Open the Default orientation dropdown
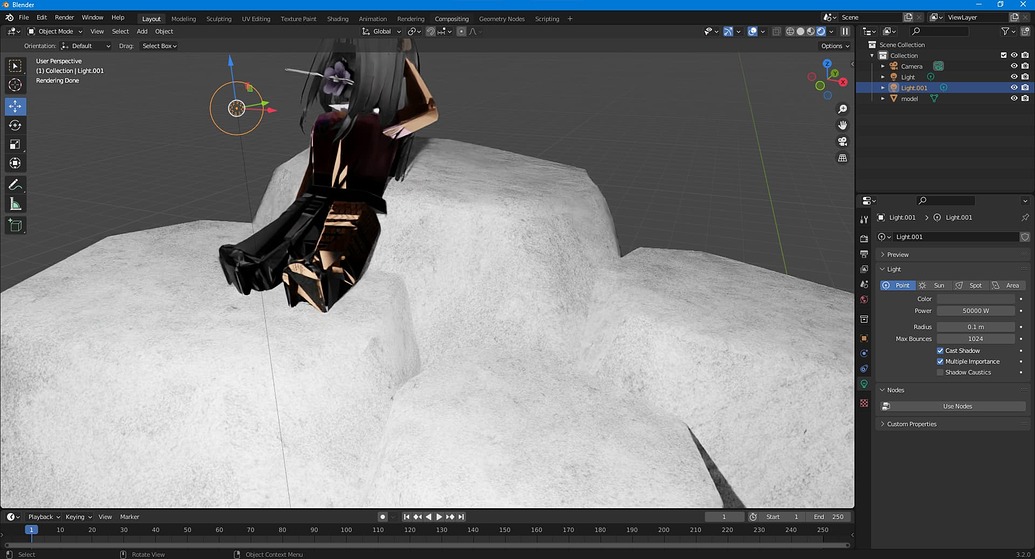Screen dimensions: 1035x559 (x=86, y=46)
